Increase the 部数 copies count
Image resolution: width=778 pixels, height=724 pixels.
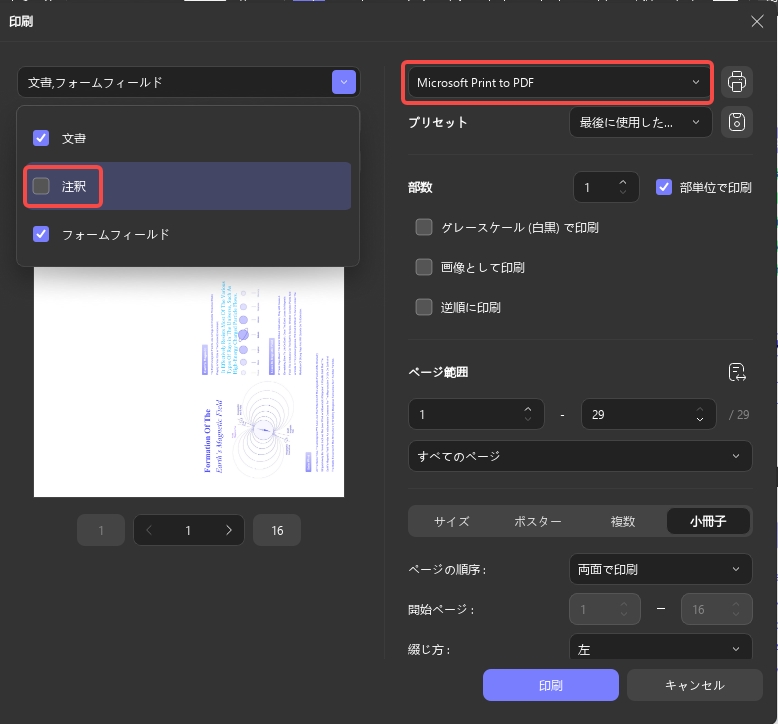pos(623,182)
